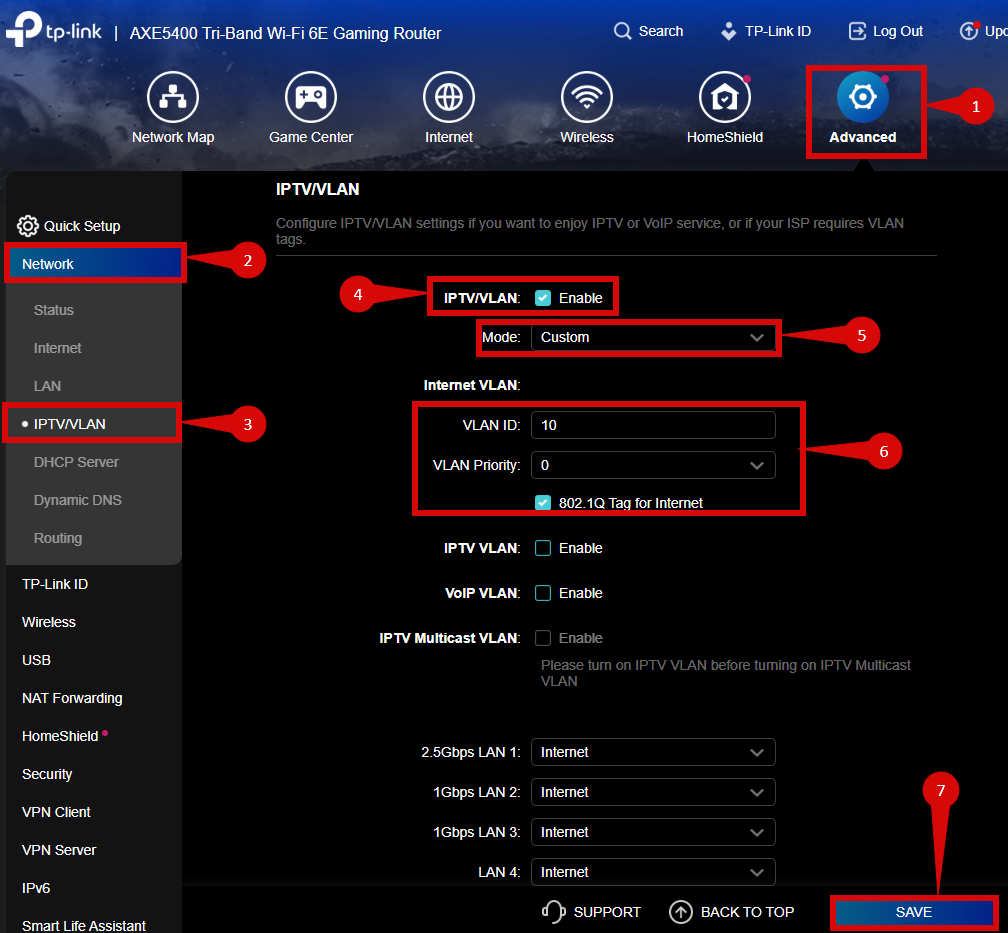
Task: Open VPN Client in the sidebar
Action: tap(57, 811)
